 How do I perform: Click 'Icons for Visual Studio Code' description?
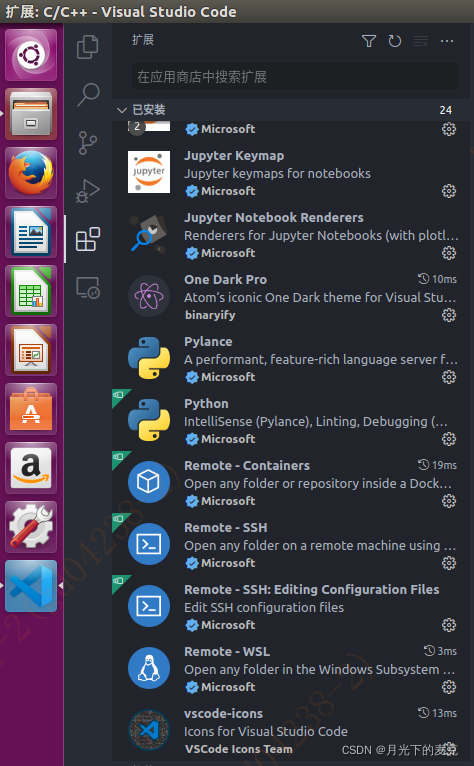[266, 732]
